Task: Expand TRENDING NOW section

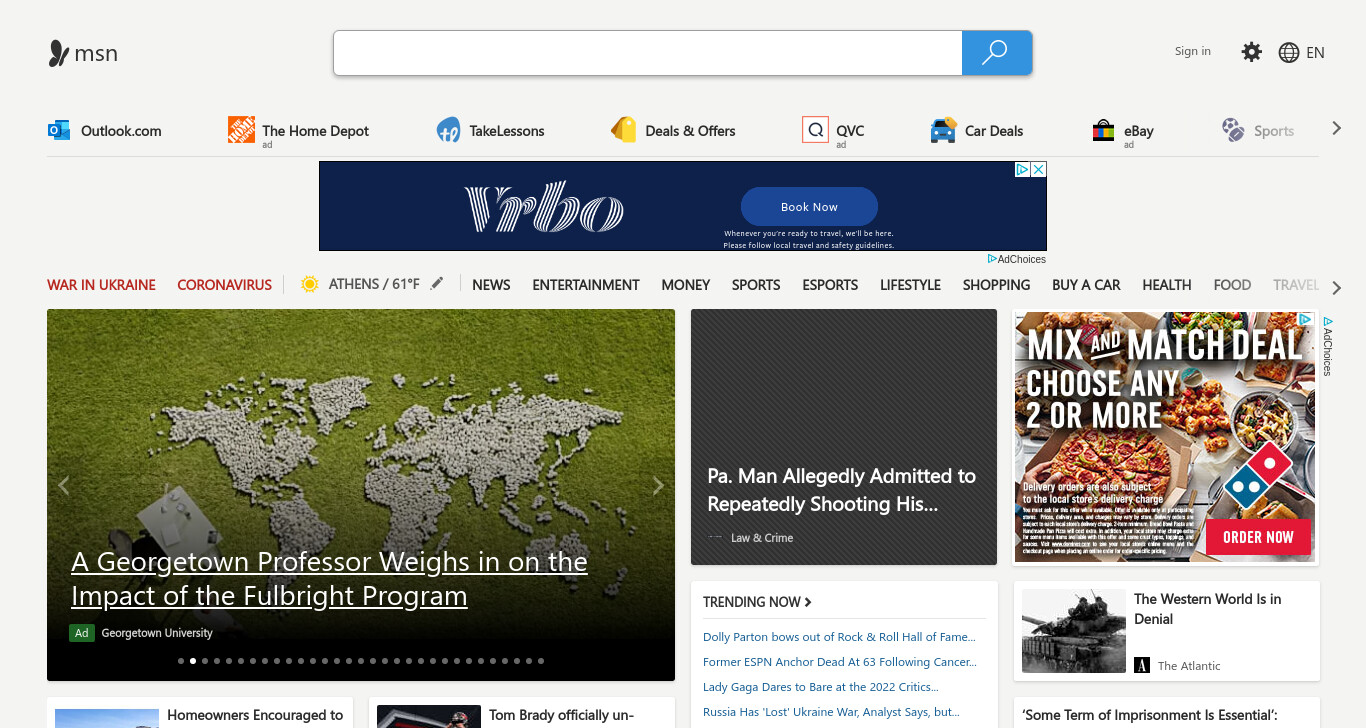Action: pyautogui.click(x=757, y=602)
